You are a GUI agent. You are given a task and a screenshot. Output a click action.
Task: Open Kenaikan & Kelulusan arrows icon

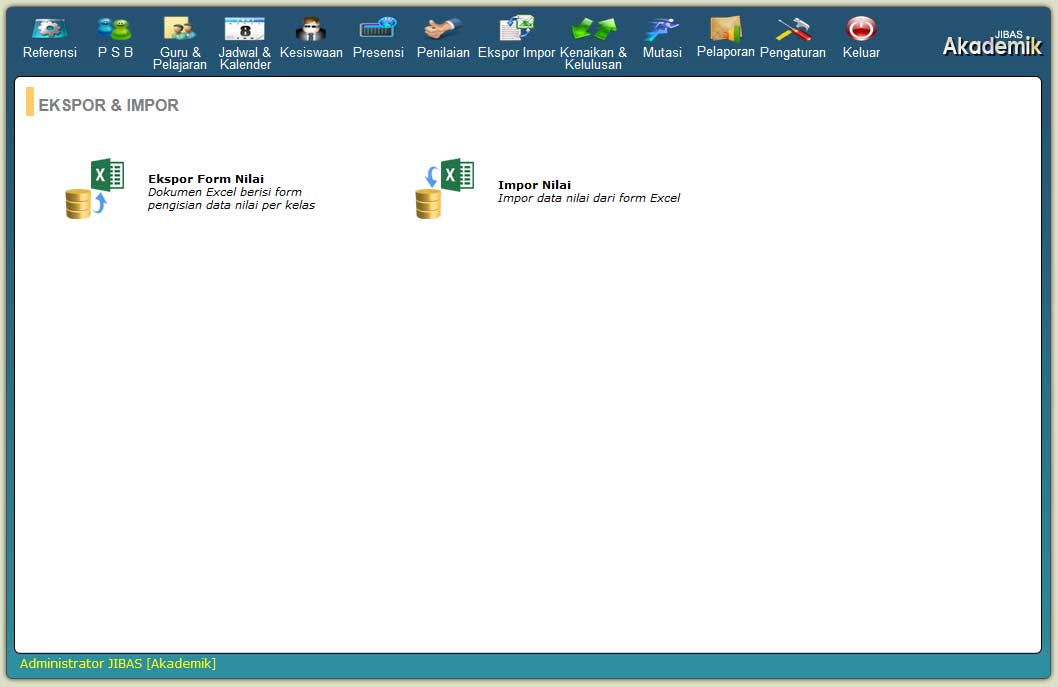tap(593, 28)
